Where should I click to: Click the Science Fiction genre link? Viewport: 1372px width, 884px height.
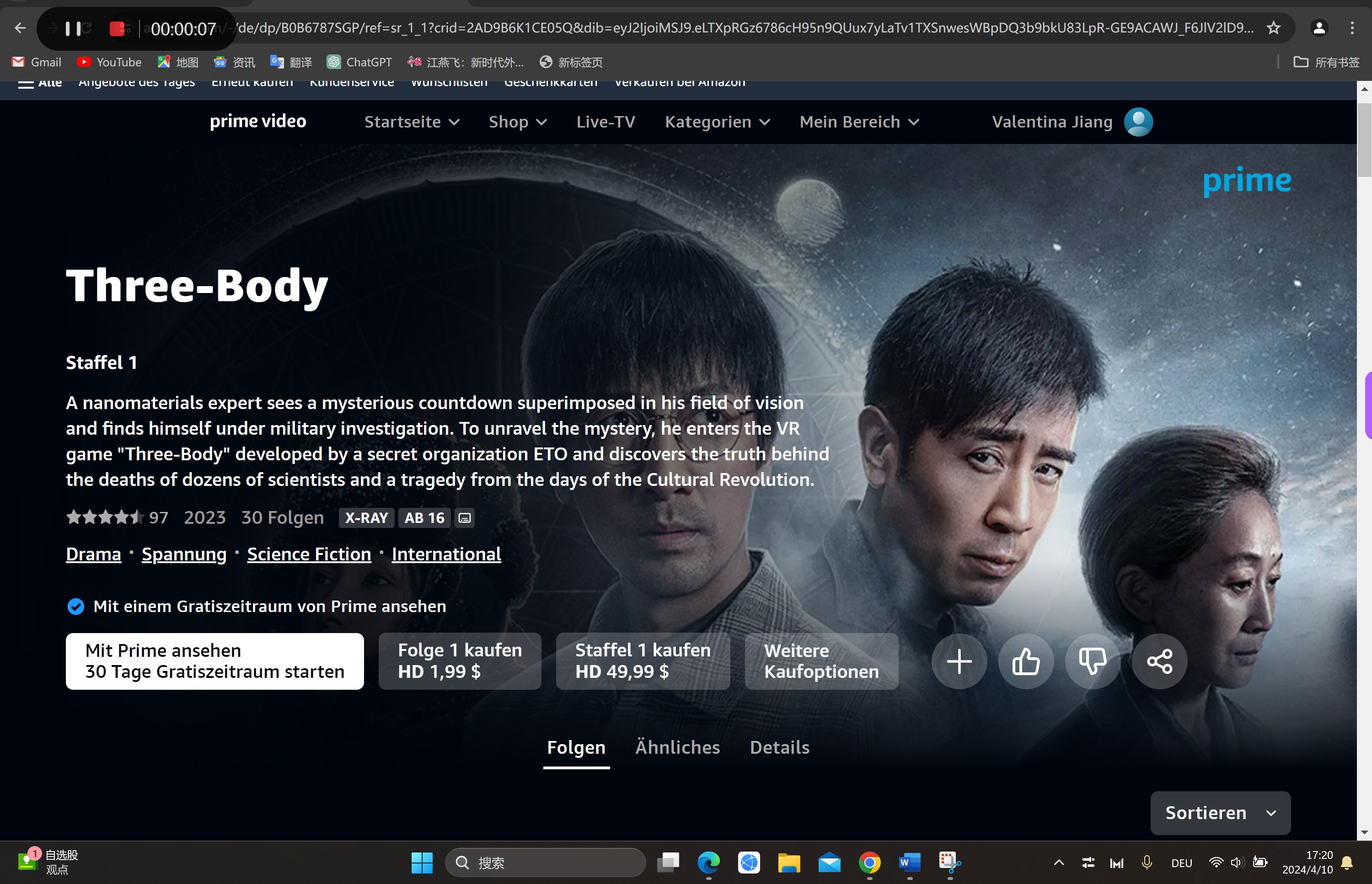309,553
